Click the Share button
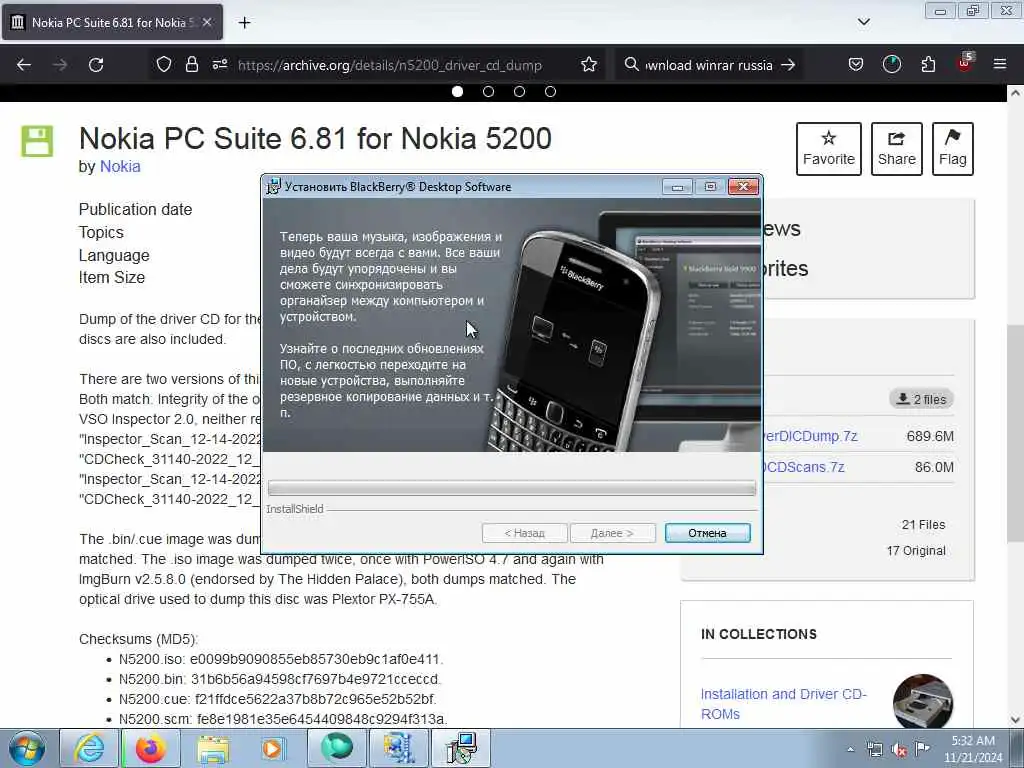The image size is (1024, 768). pyautogui.click(x=897, y=149)
